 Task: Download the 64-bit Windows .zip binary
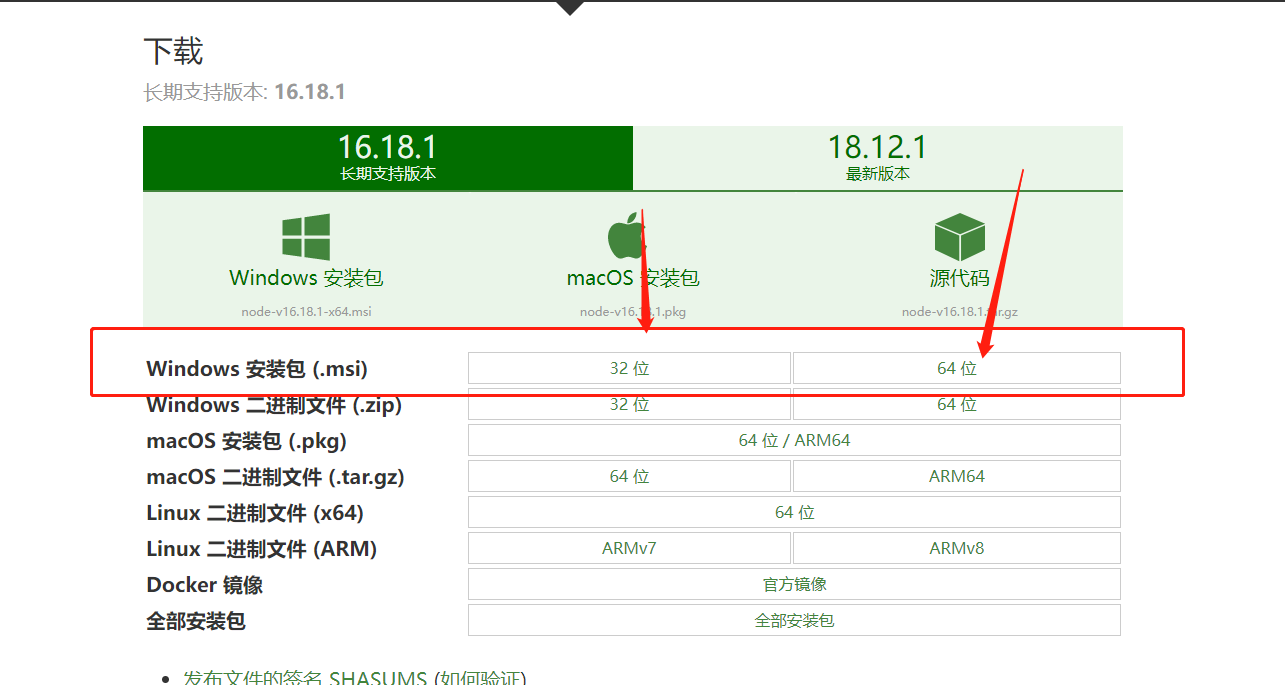[956, 404]
